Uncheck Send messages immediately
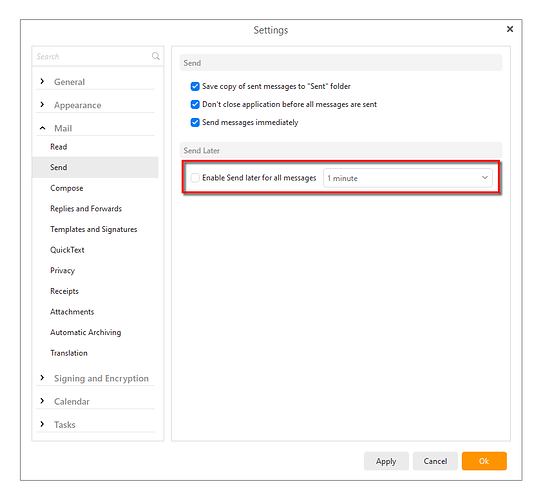Screen dimensions: 541x500 195,122
